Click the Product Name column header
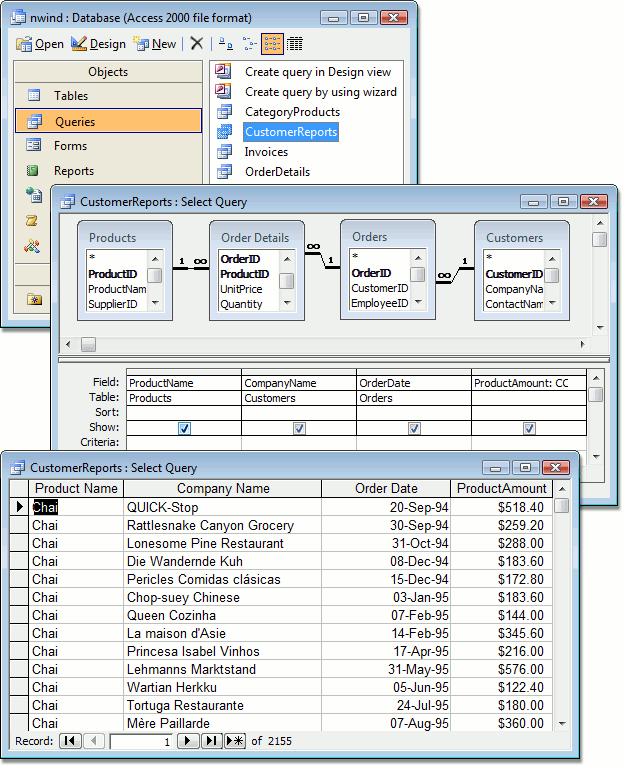 [x=76, y=489]
